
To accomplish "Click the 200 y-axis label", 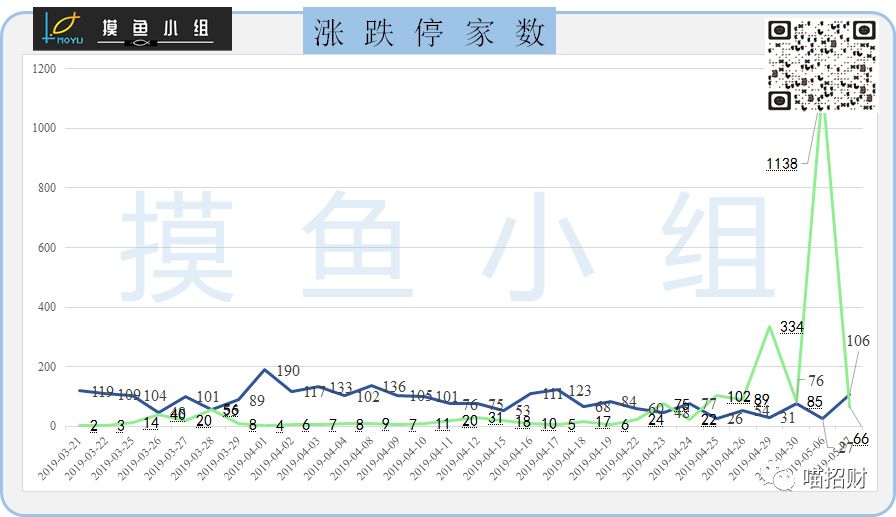I will pos(47,367).
